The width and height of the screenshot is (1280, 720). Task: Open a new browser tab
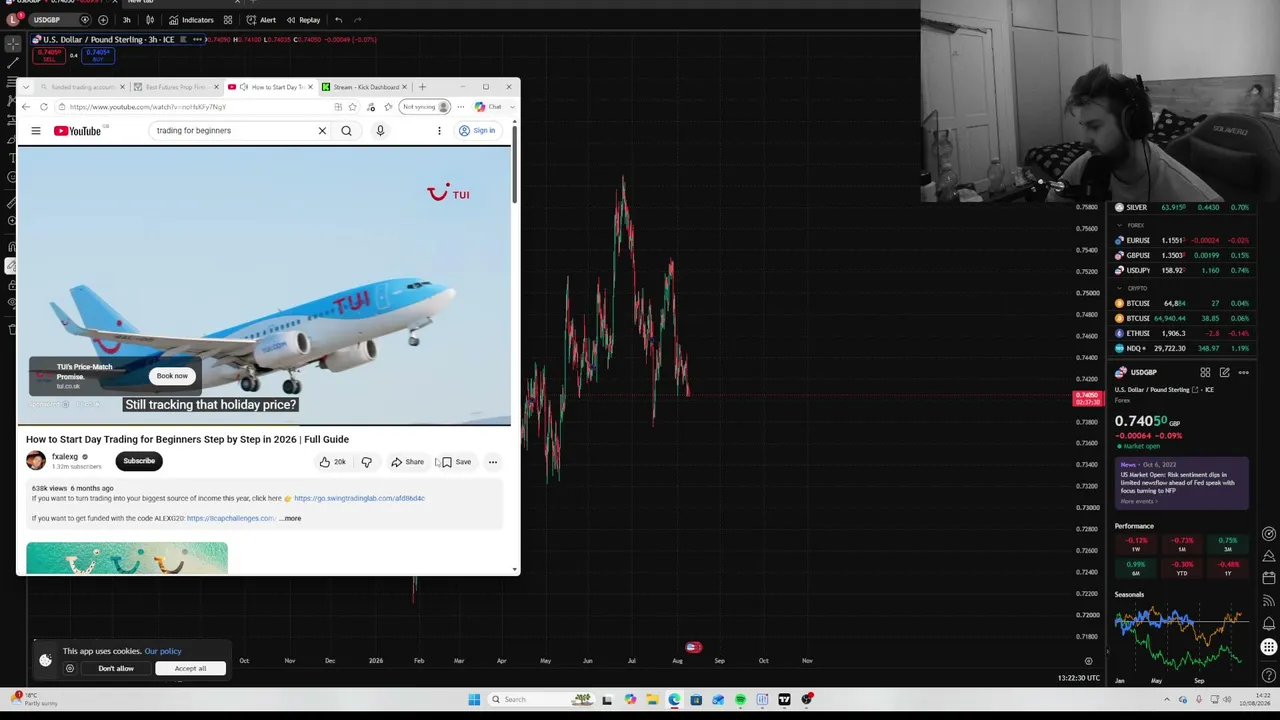pyautogui.click(x=422, y=87)
